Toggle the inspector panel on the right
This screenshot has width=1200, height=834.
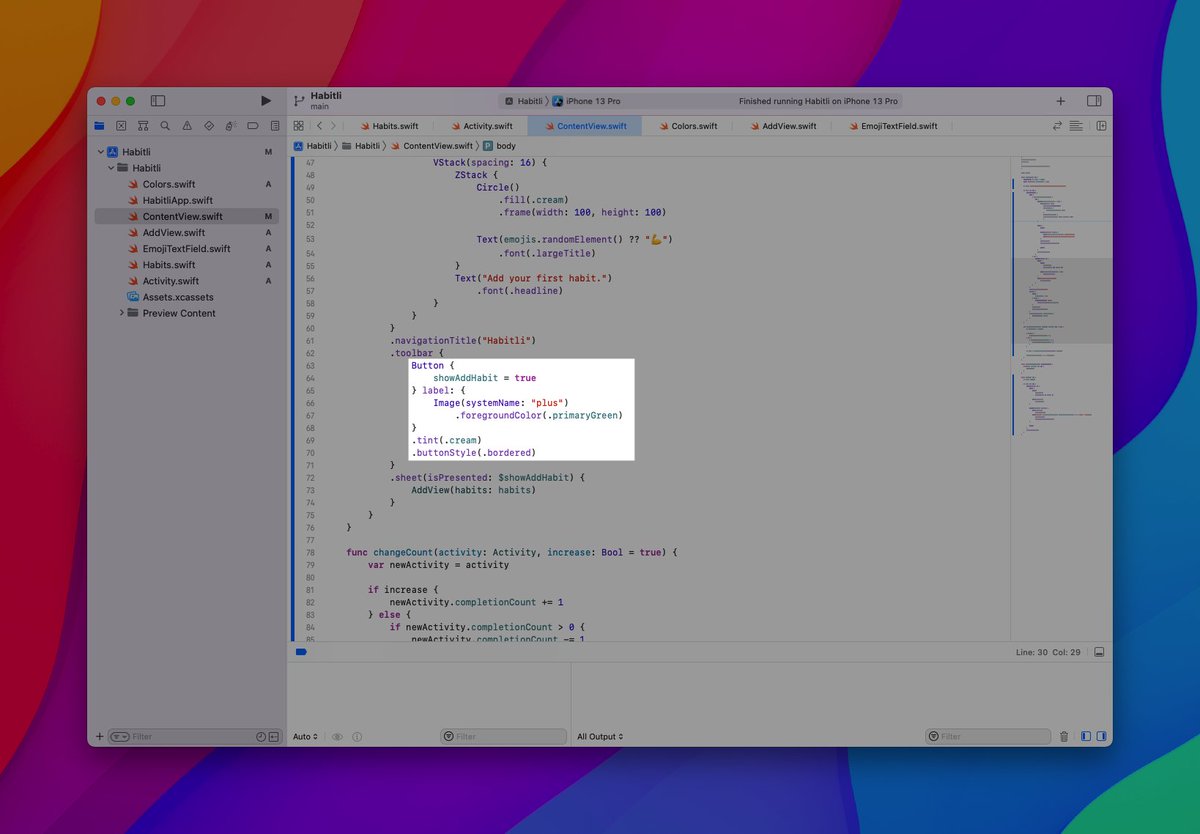point(1094,101)
